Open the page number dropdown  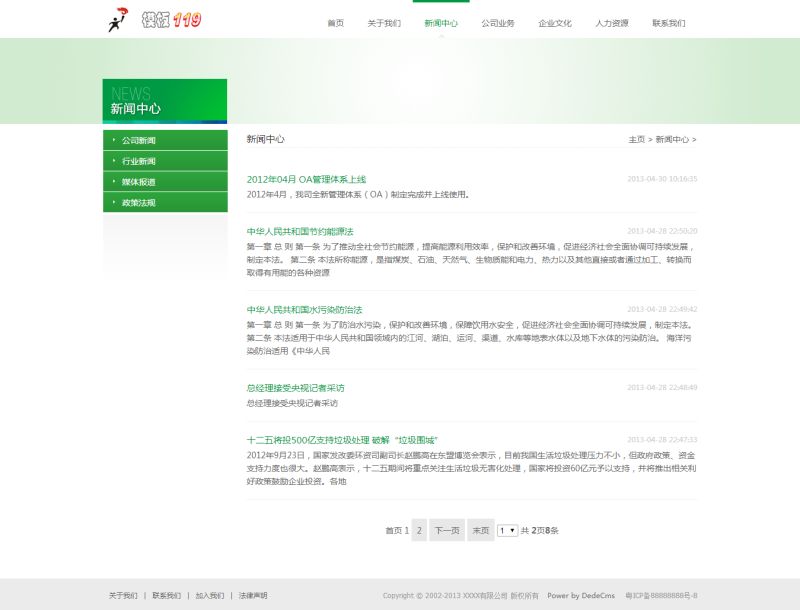point(508,530)
